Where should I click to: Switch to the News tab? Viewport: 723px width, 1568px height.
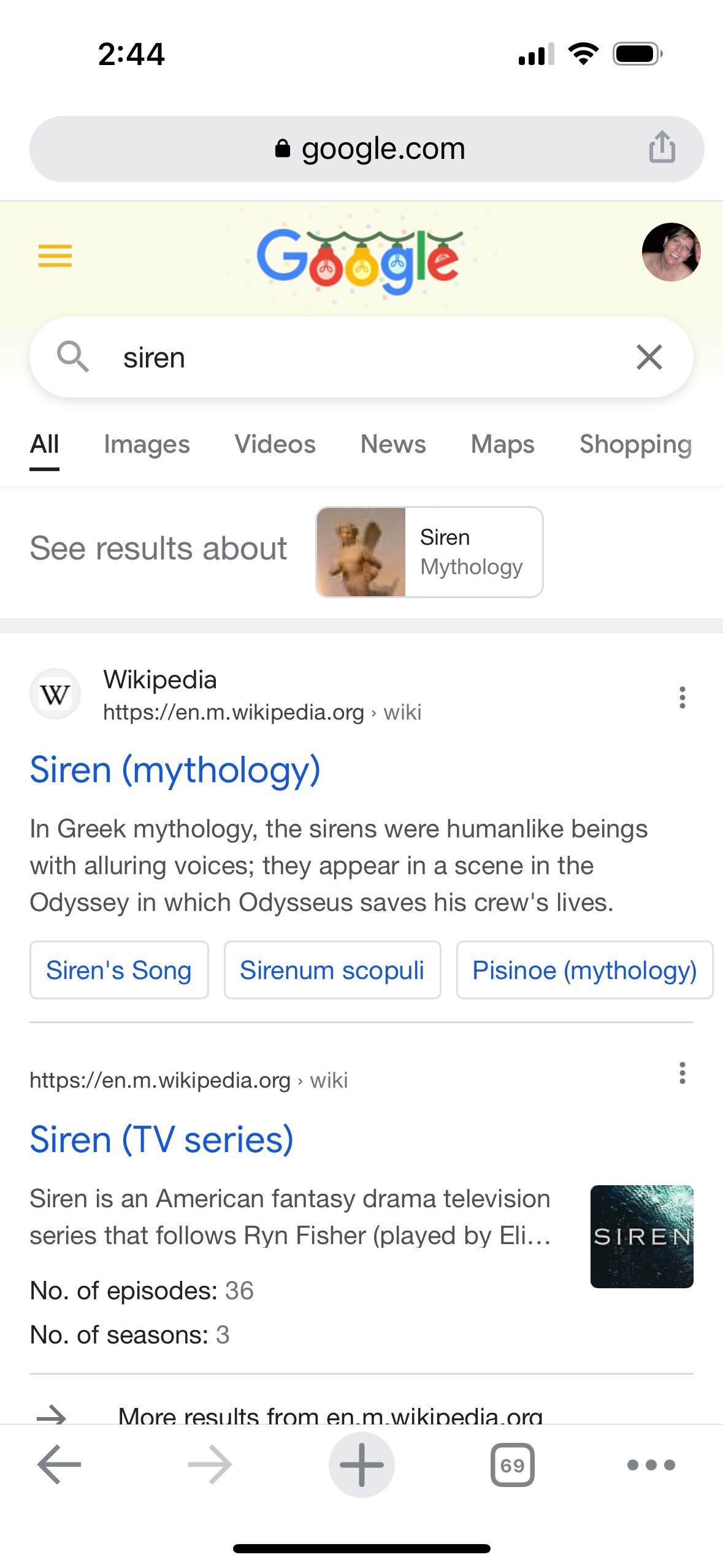[393, 444]
